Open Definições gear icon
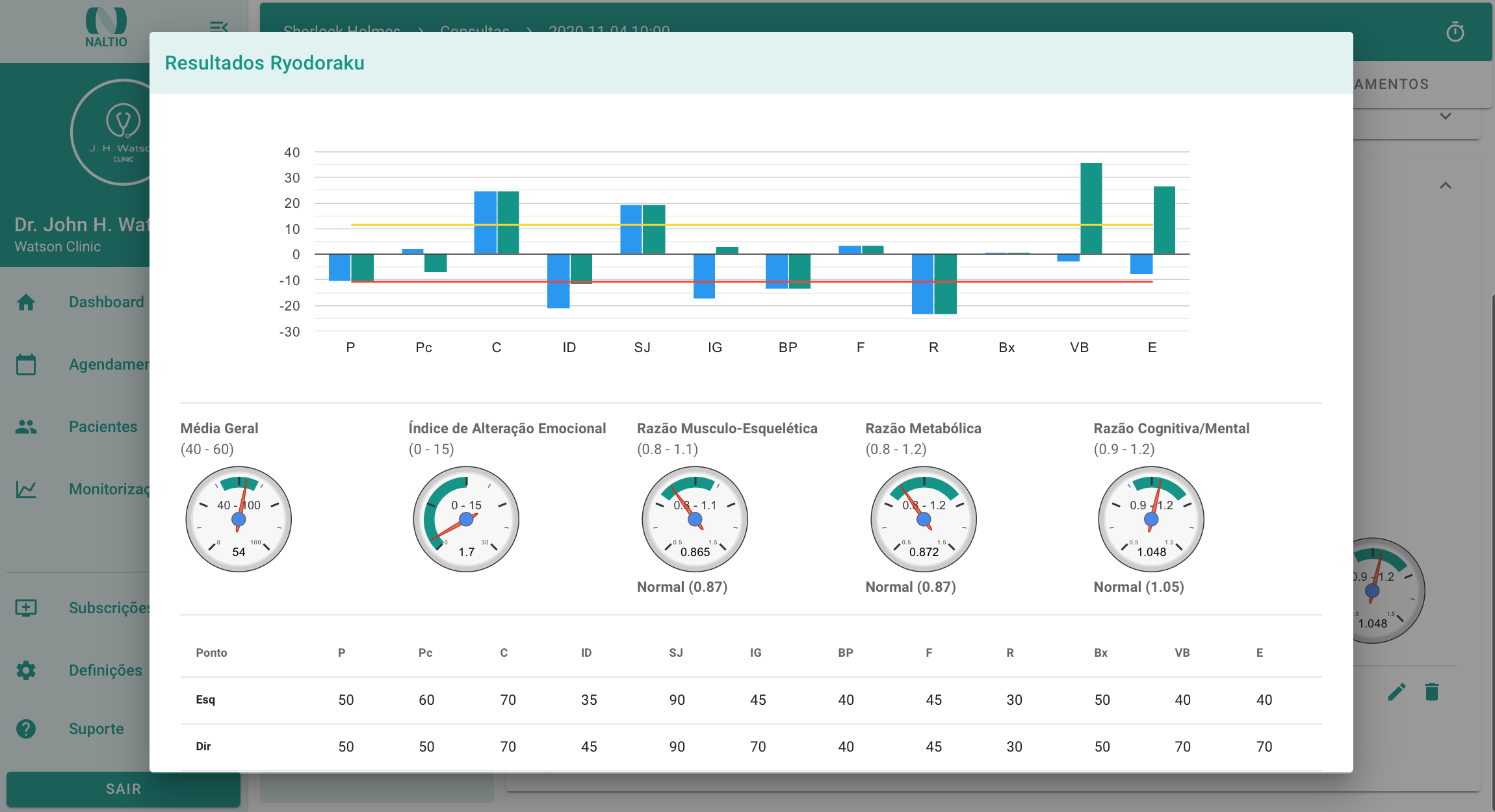1495x812 pixels. point(26,670)
